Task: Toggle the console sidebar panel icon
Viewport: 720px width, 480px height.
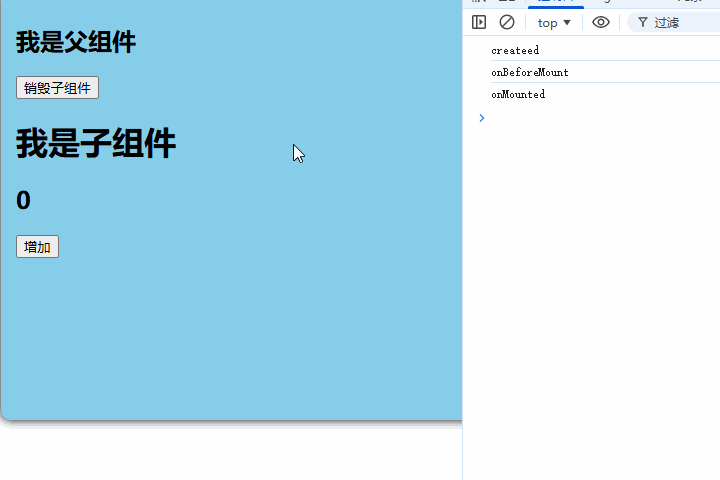Action: [x=479, y=22]
